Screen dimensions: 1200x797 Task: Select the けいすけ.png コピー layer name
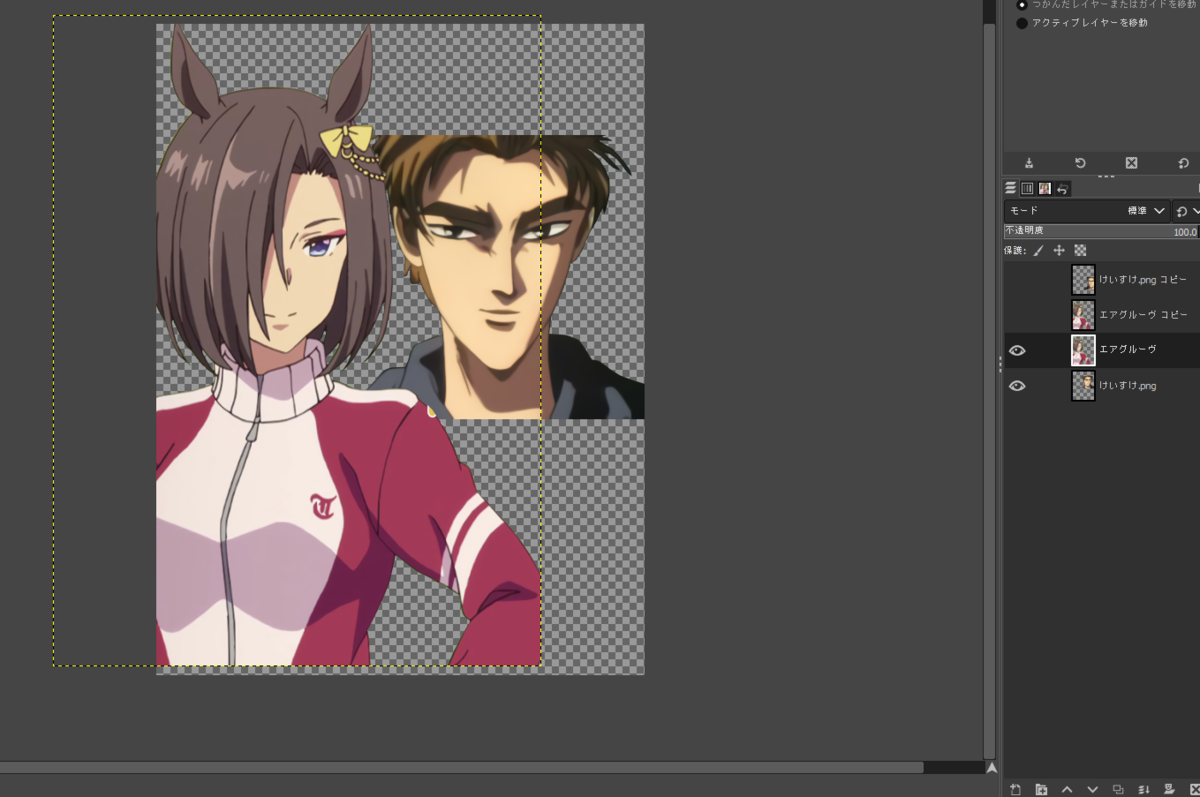point(1143,280)
